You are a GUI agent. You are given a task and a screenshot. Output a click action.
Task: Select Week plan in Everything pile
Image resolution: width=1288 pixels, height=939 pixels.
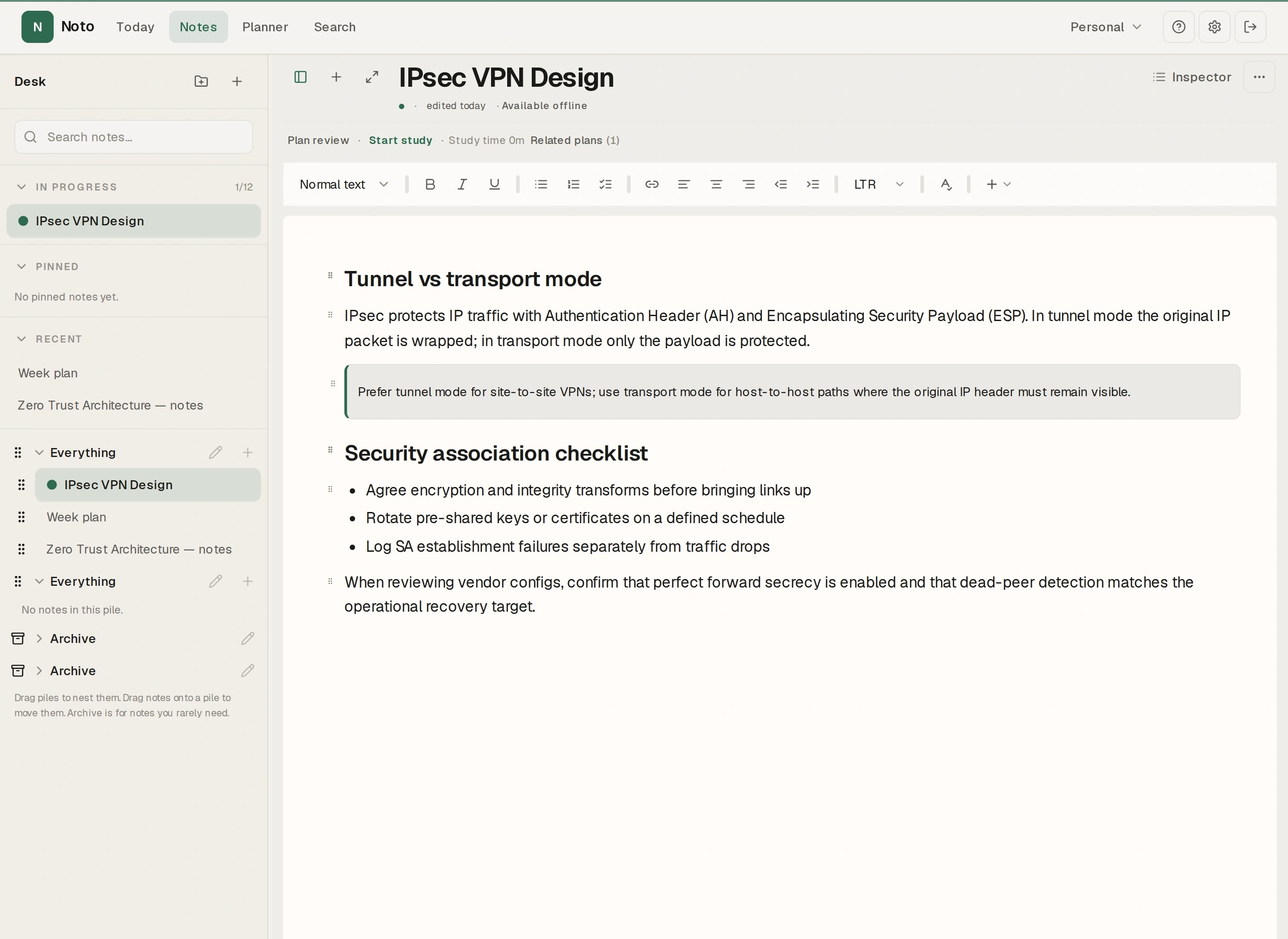(x=148, y=517)
